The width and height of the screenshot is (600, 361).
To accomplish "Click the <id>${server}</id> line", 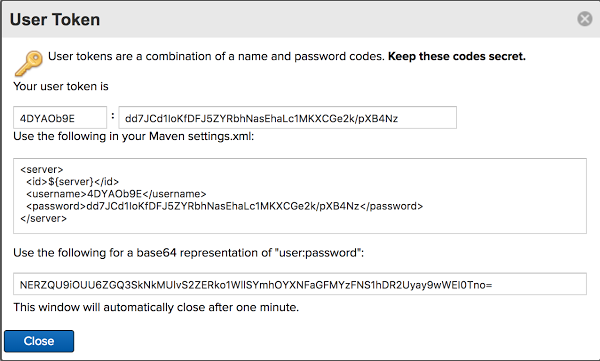I will [x=72, y=181].
